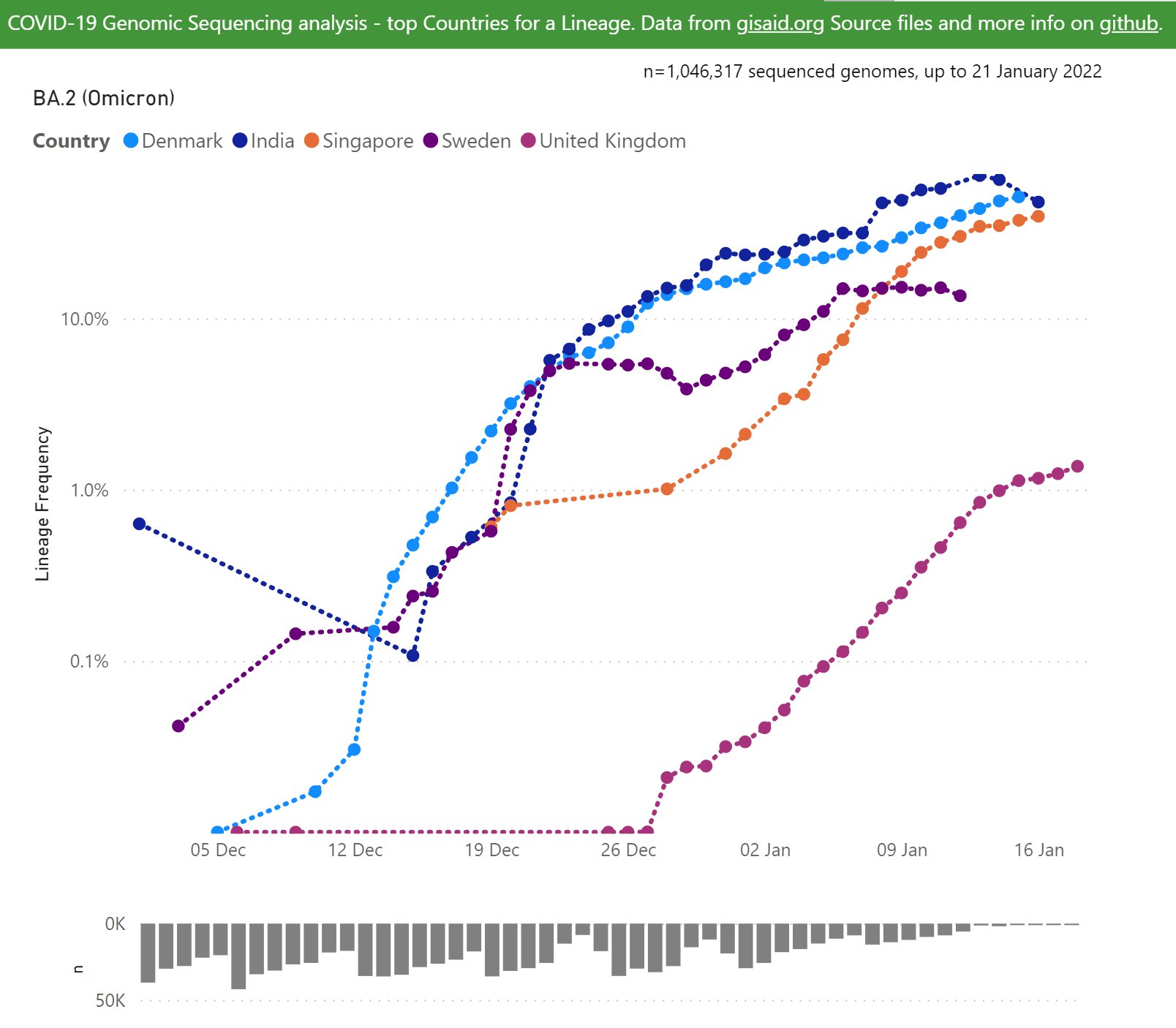Click the 10.0% y-axis label
Image resolution: width=1176 pixels, height=1028 pixels.
point(84,319)
